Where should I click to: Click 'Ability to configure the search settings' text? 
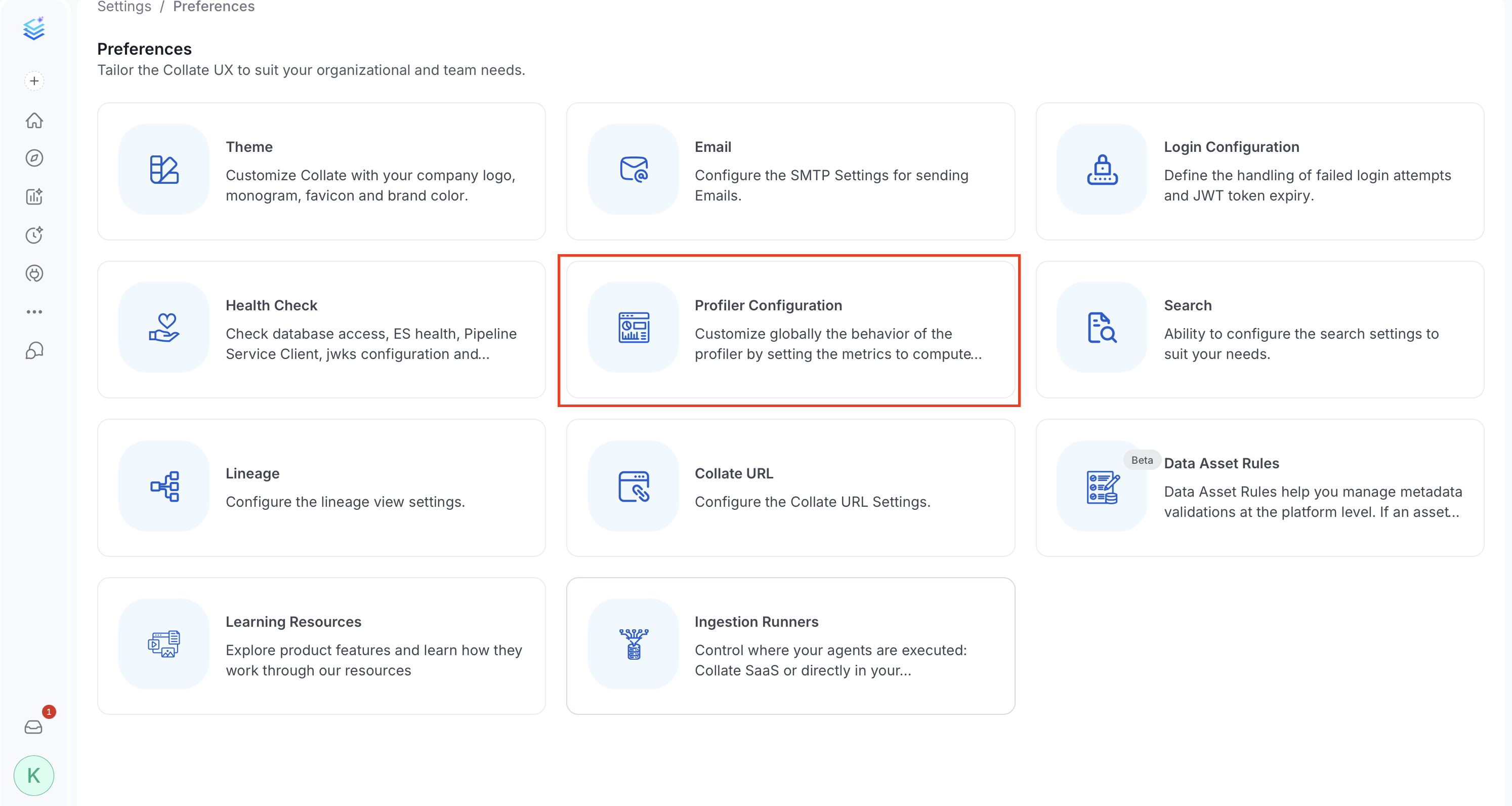tap(1301, 344)
